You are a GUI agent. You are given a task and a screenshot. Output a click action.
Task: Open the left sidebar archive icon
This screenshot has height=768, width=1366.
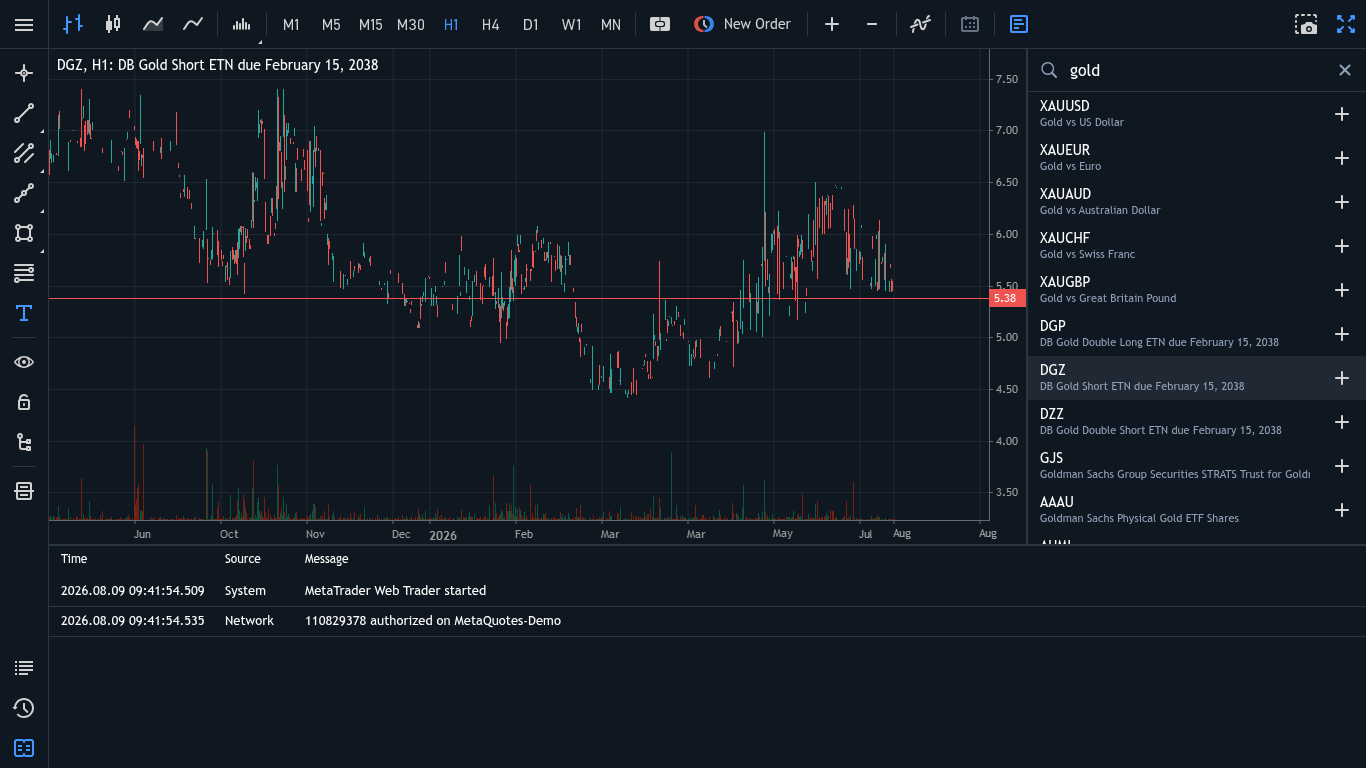[x=24, y=491]
